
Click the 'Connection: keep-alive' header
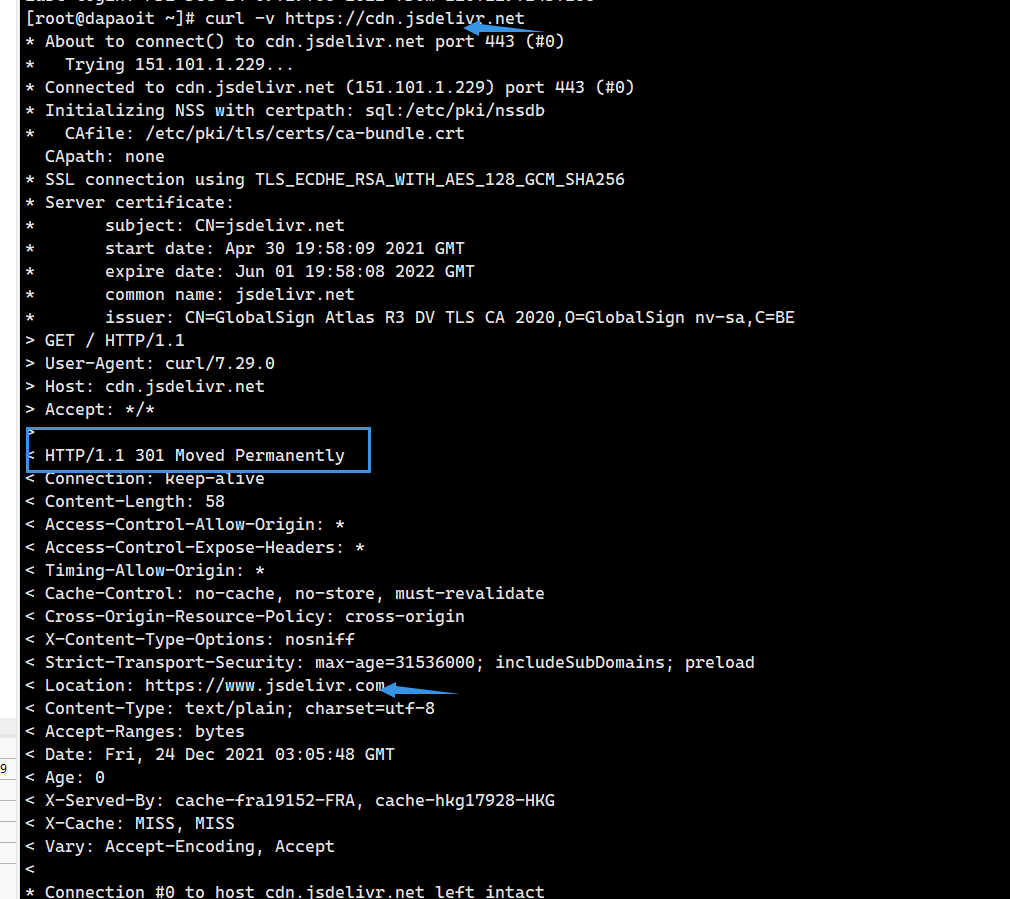[145, 478]
